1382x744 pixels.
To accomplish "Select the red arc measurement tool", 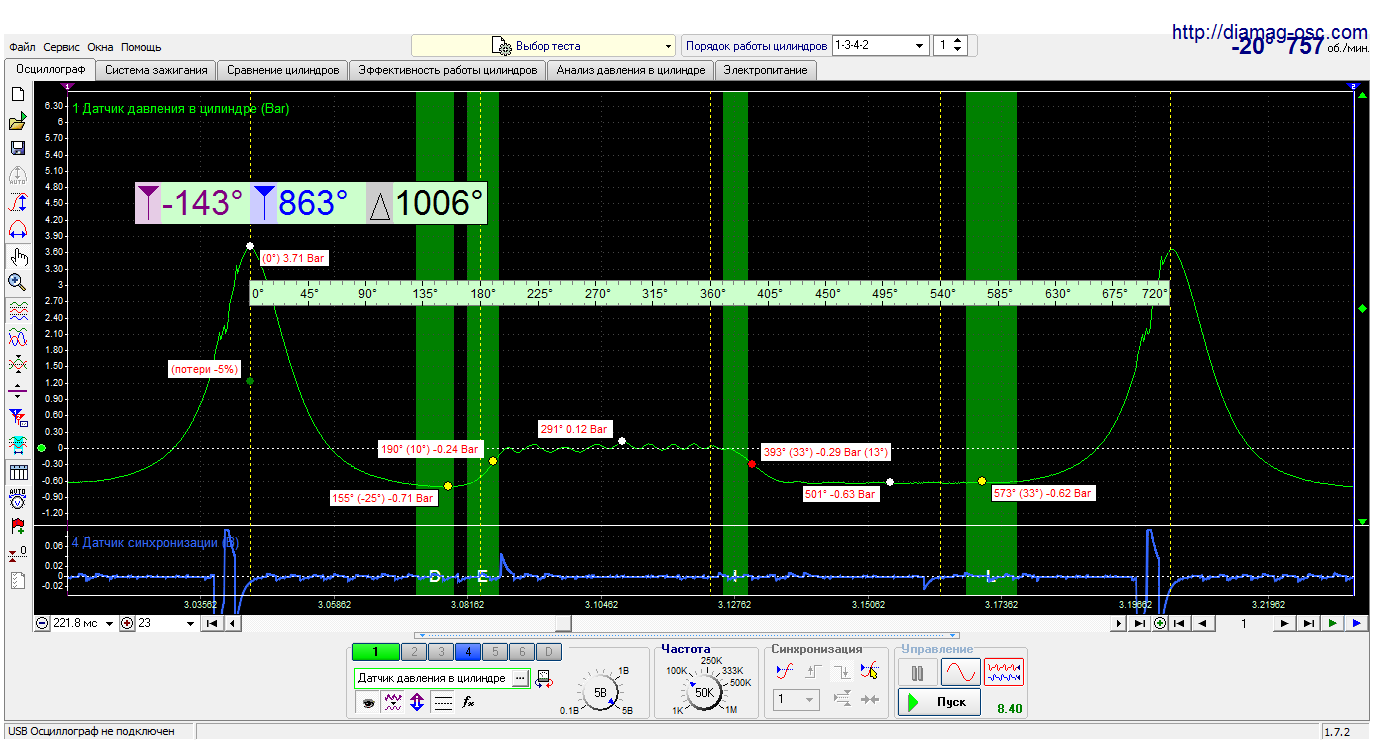I will coord(17,229).
